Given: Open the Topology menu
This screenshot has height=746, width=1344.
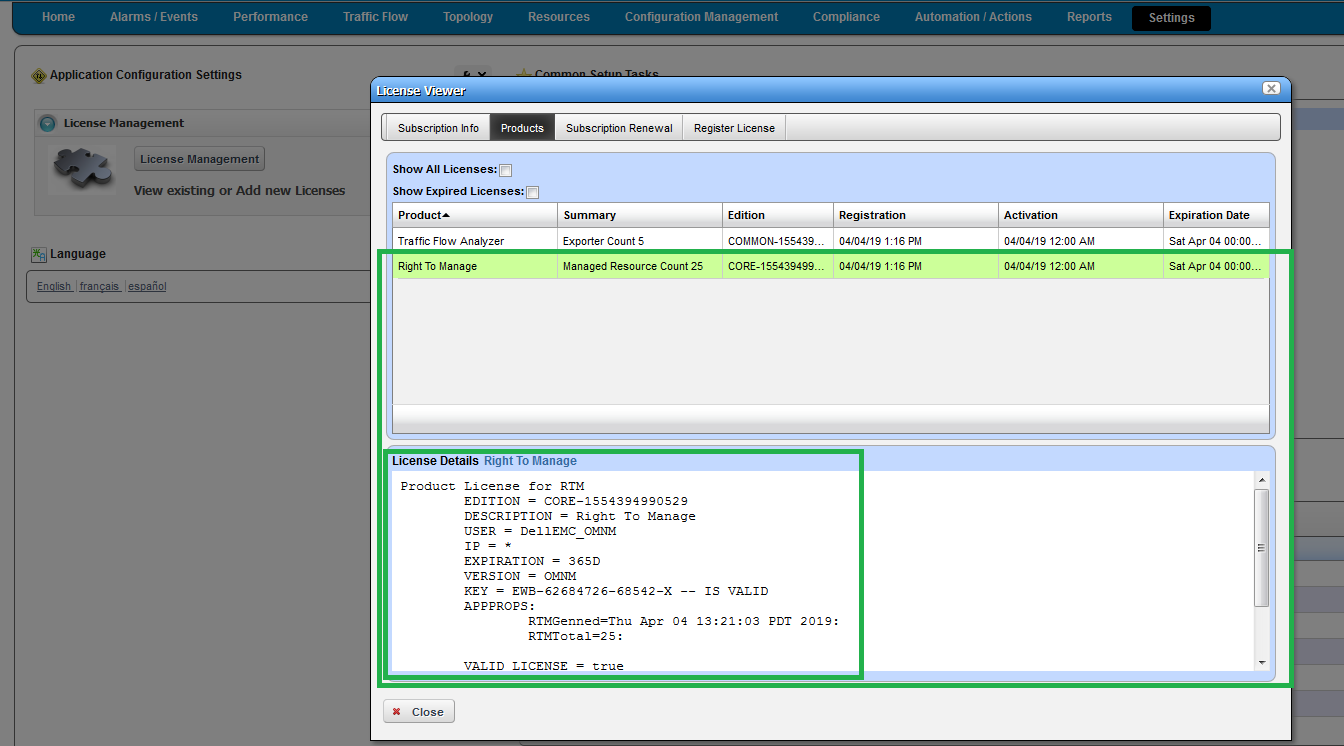Looking at the screenshot, I should (x=467, y=16).
